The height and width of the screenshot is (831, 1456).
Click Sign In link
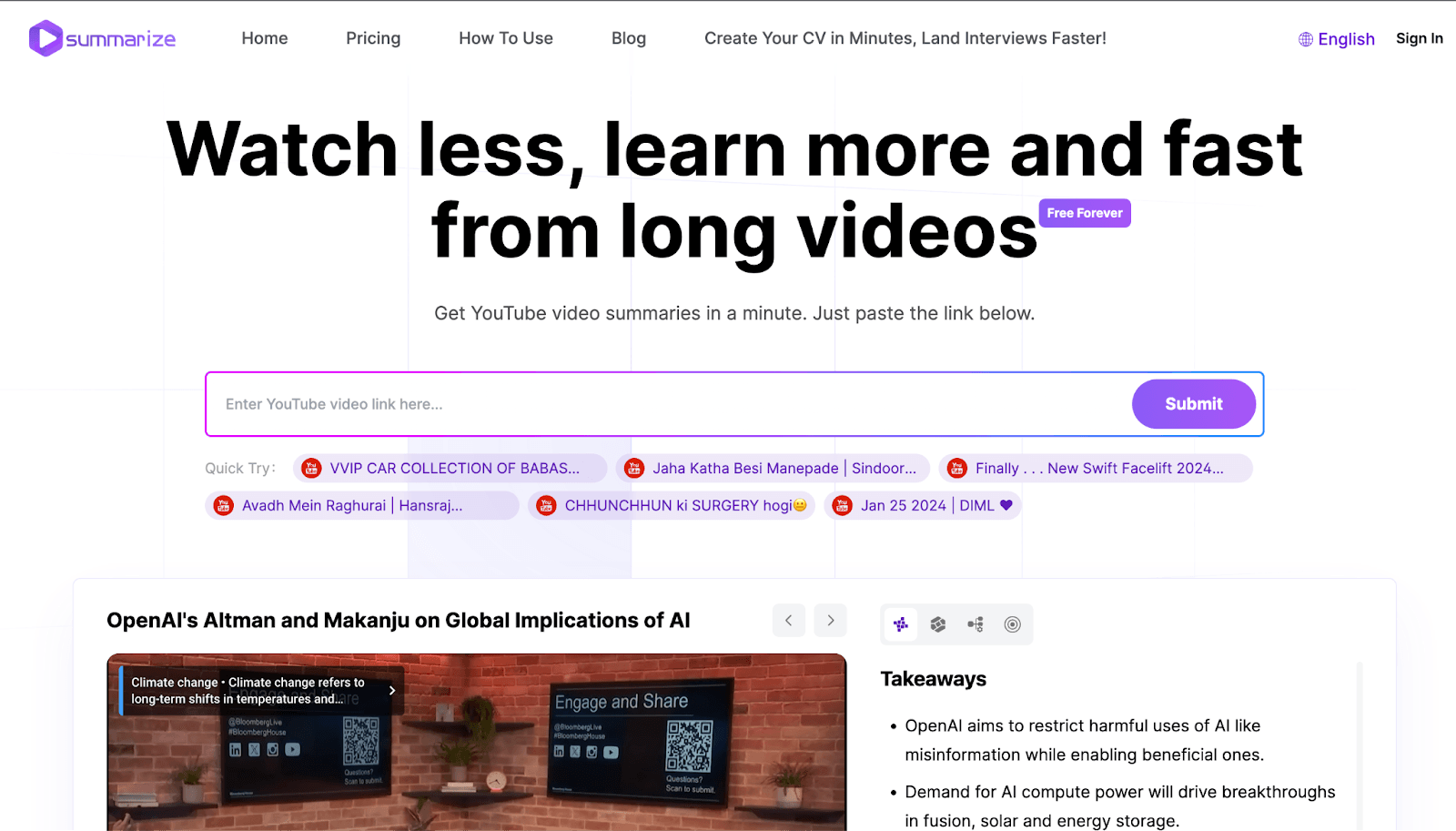click(x=1419, y=38)
